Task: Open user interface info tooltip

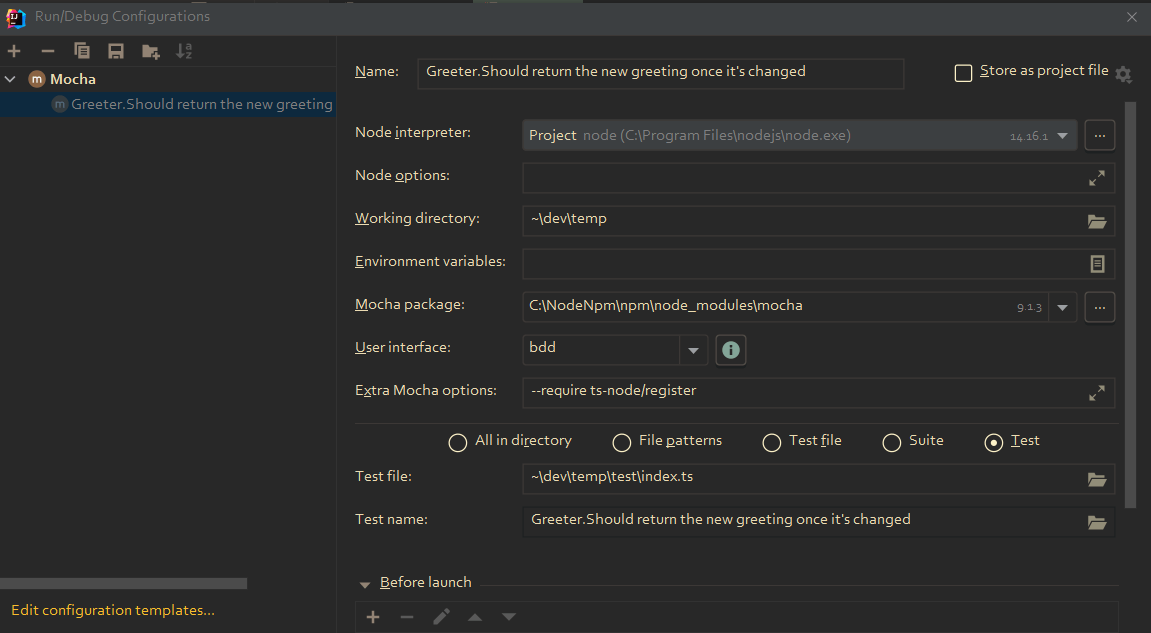Action: pos(731,350)
